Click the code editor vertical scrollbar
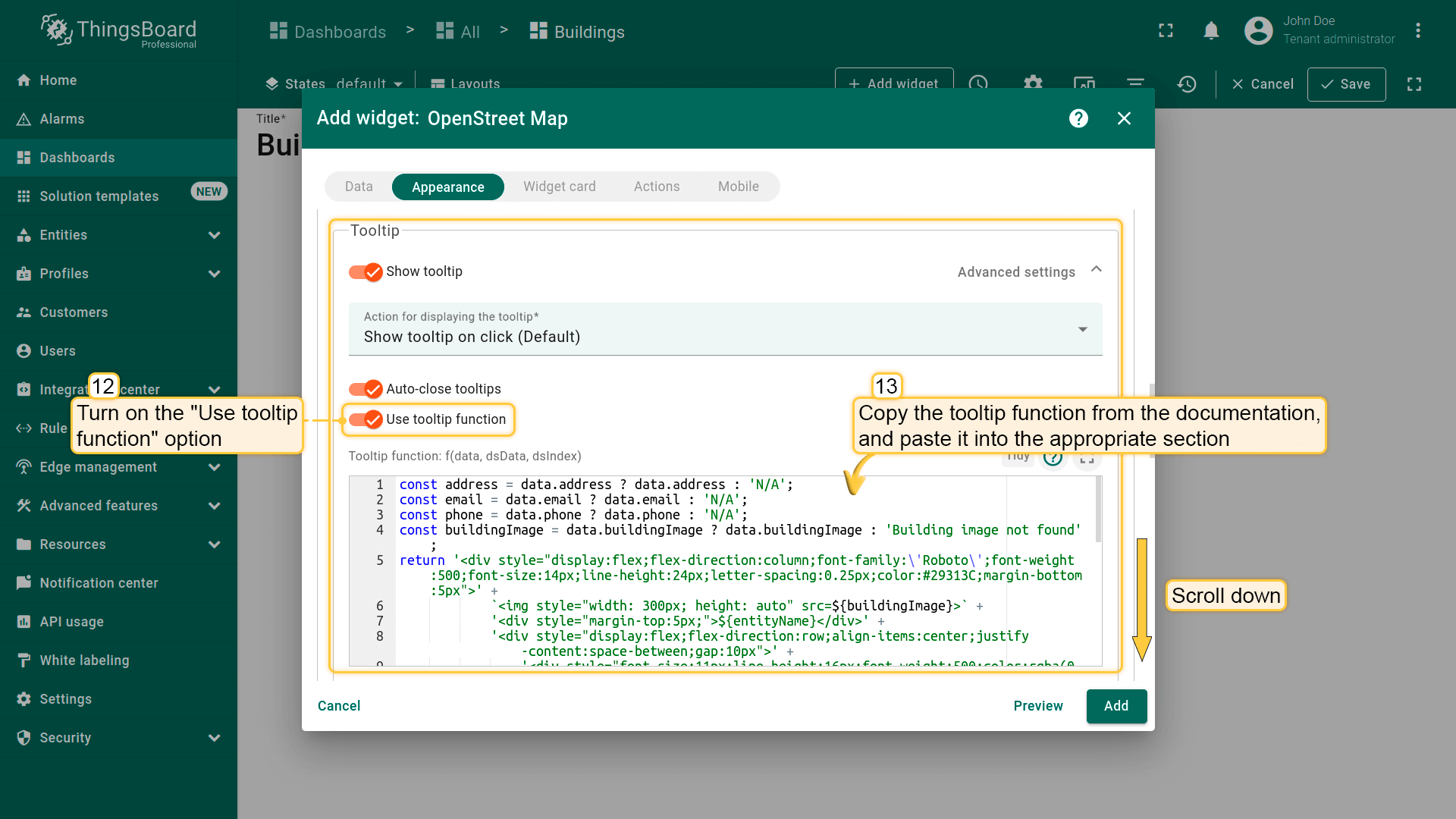This screenshot has height=819, width=1456. coord(1098,510)
